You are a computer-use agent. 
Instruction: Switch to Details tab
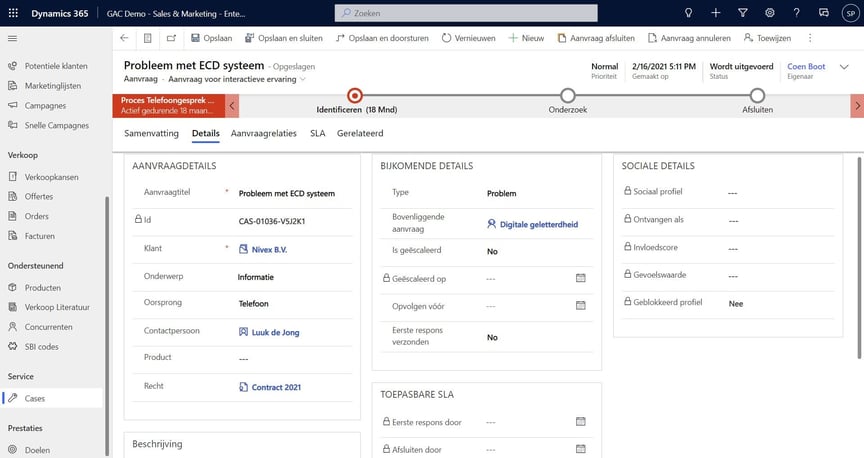point(206,133)
